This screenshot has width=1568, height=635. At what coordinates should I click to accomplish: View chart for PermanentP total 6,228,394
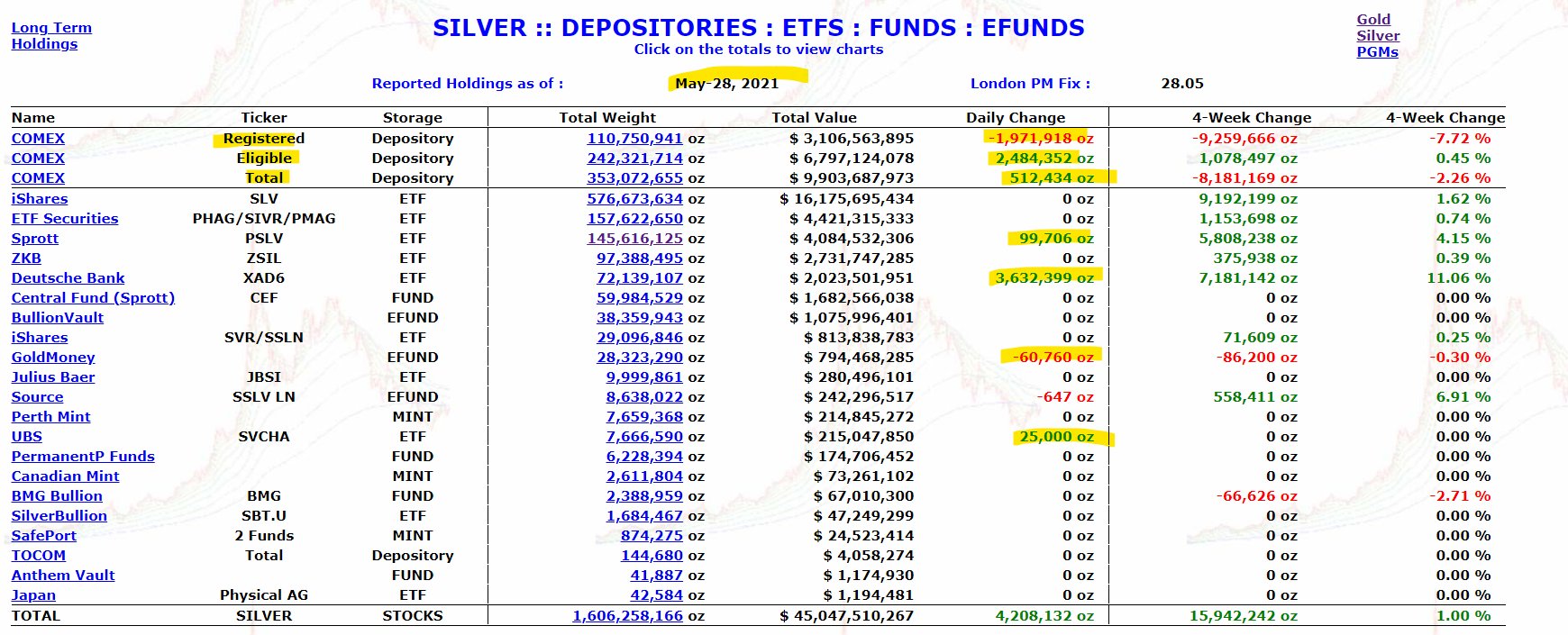[x=645, y=457]
